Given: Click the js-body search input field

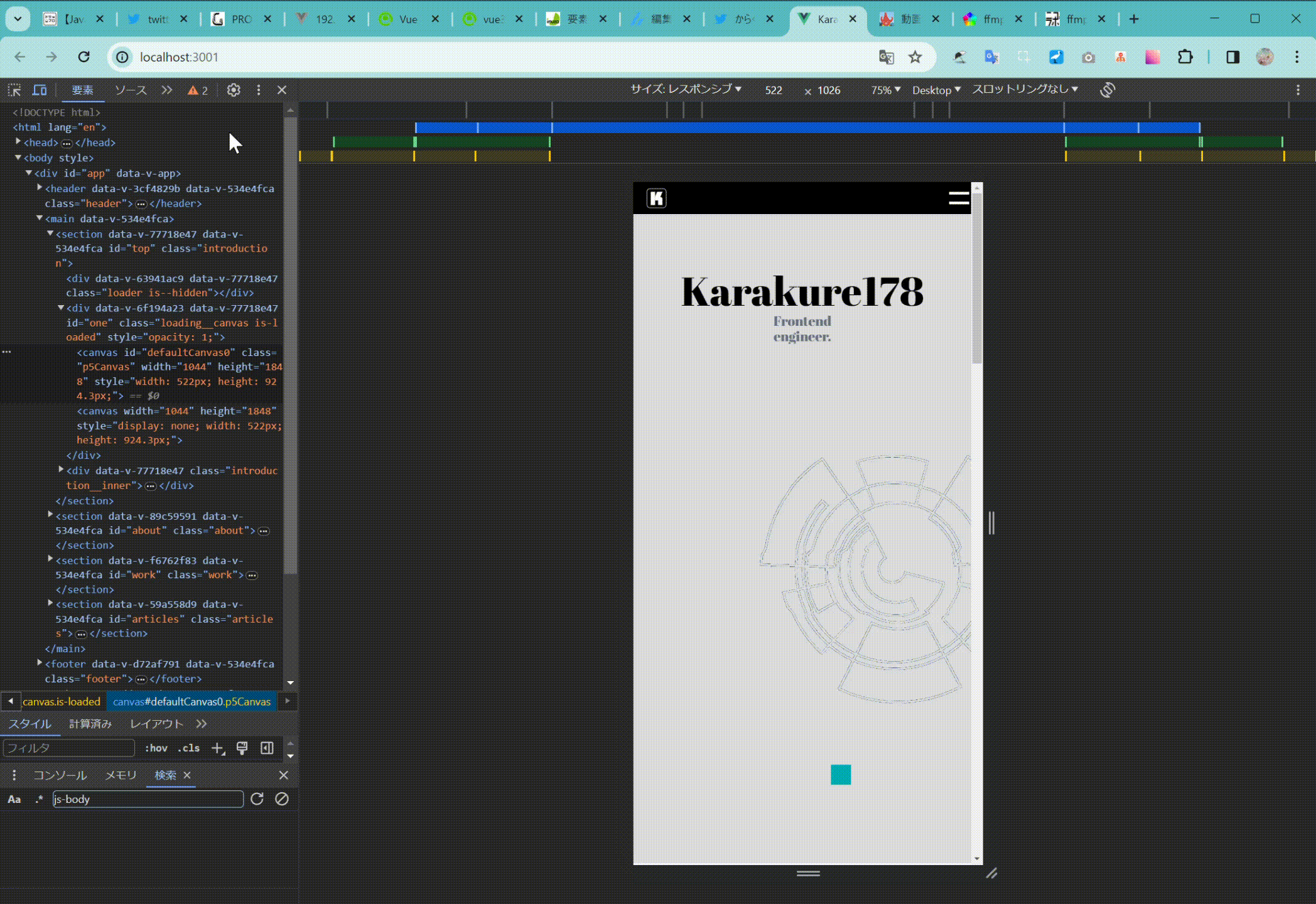Looking at the screenshot, I should (x=148, y=799).
